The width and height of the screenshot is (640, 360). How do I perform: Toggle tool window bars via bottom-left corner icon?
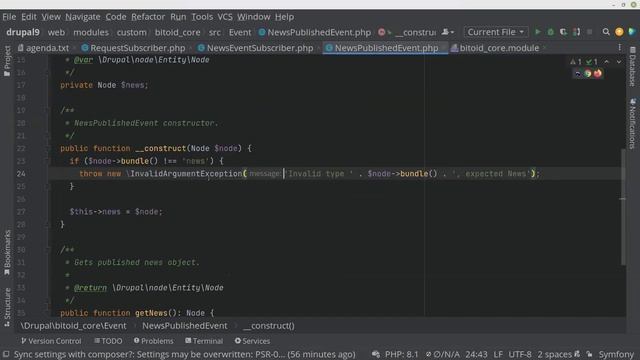(6, 354)
